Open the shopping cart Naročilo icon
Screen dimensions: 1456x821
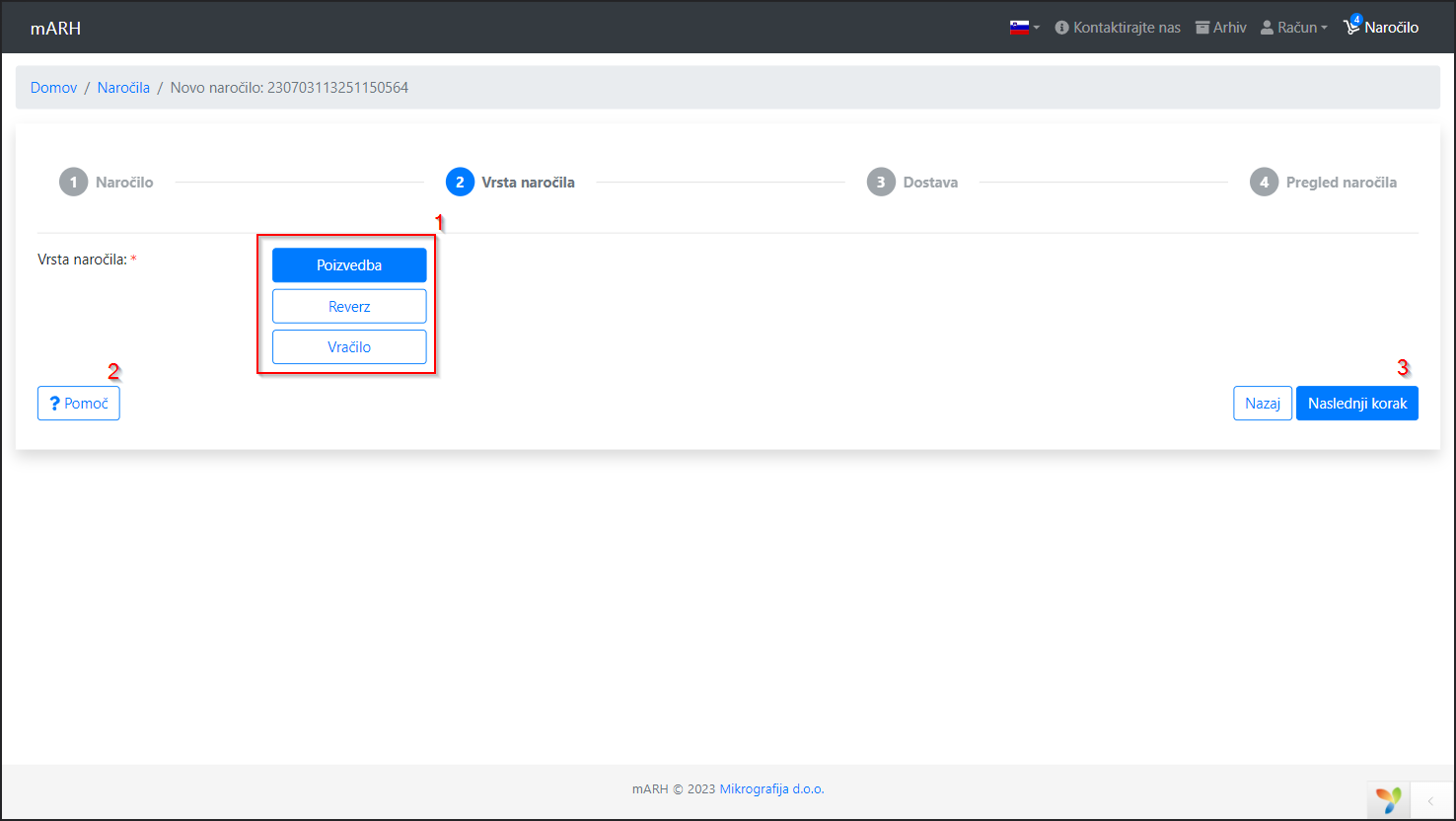pos(1351,28)
